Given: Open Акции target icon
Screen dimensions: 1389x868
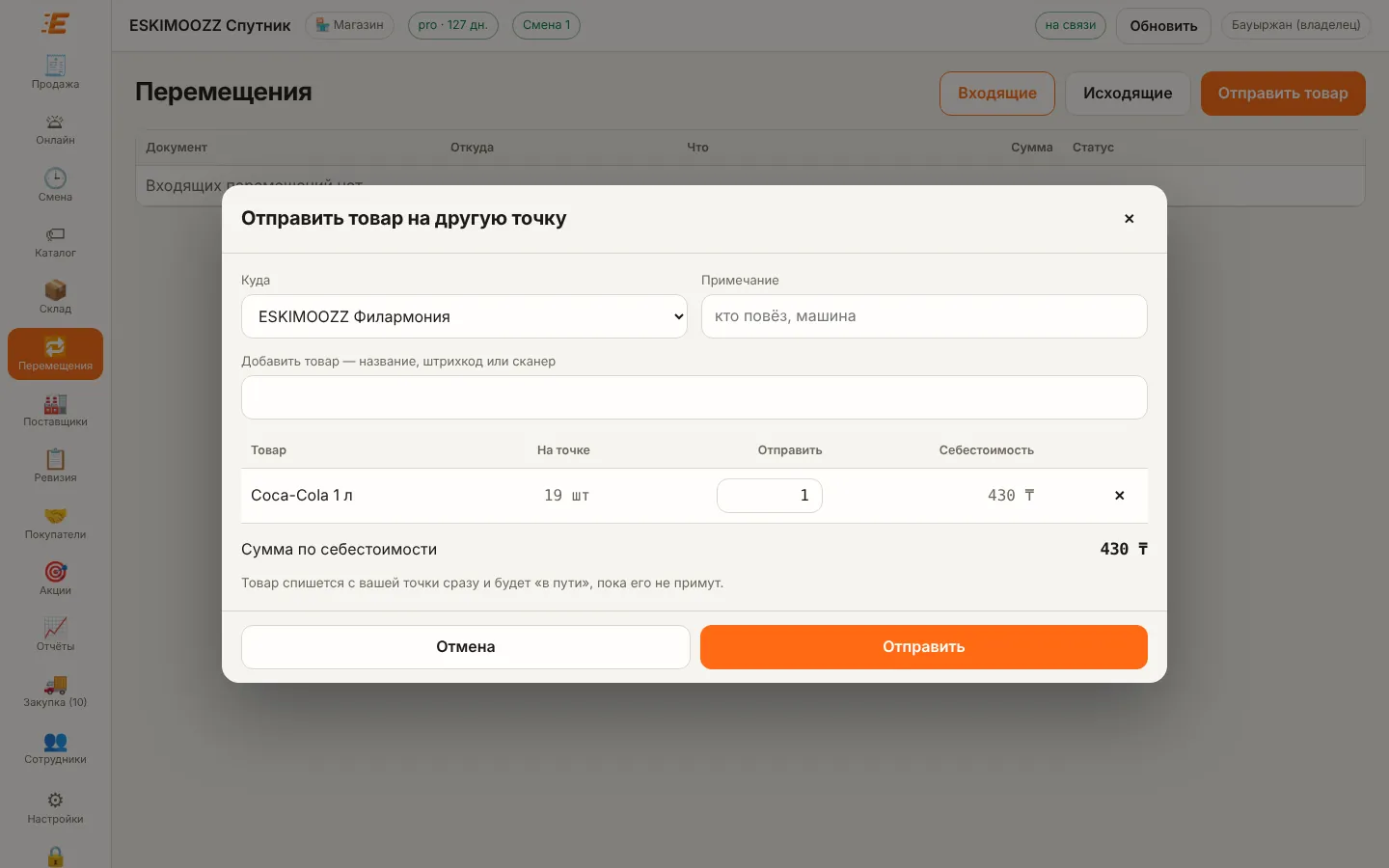Looking at the screenshot, I should (x=55, y=572).
